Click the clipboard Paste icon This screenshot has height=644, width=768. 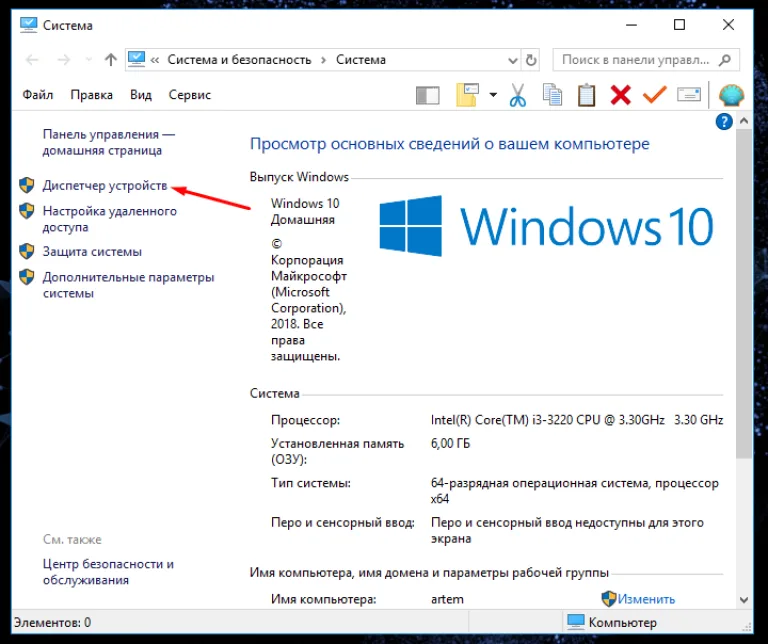pos(586,95)
